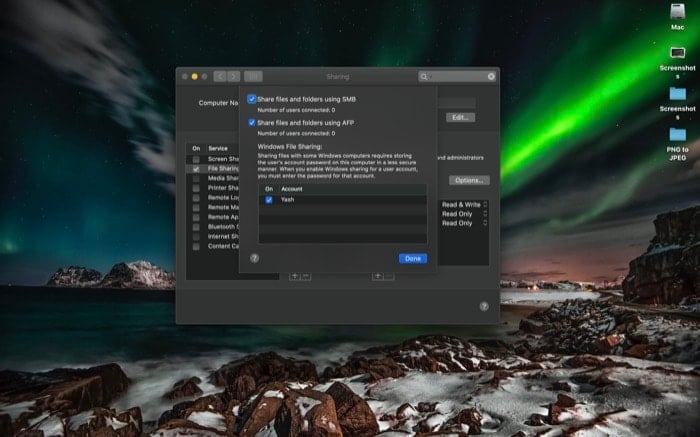This screenshot has height=437, width=700.
Task: Enable the Remote Management service checkbox
Action: pyautogui.click(x=196, y=208)
